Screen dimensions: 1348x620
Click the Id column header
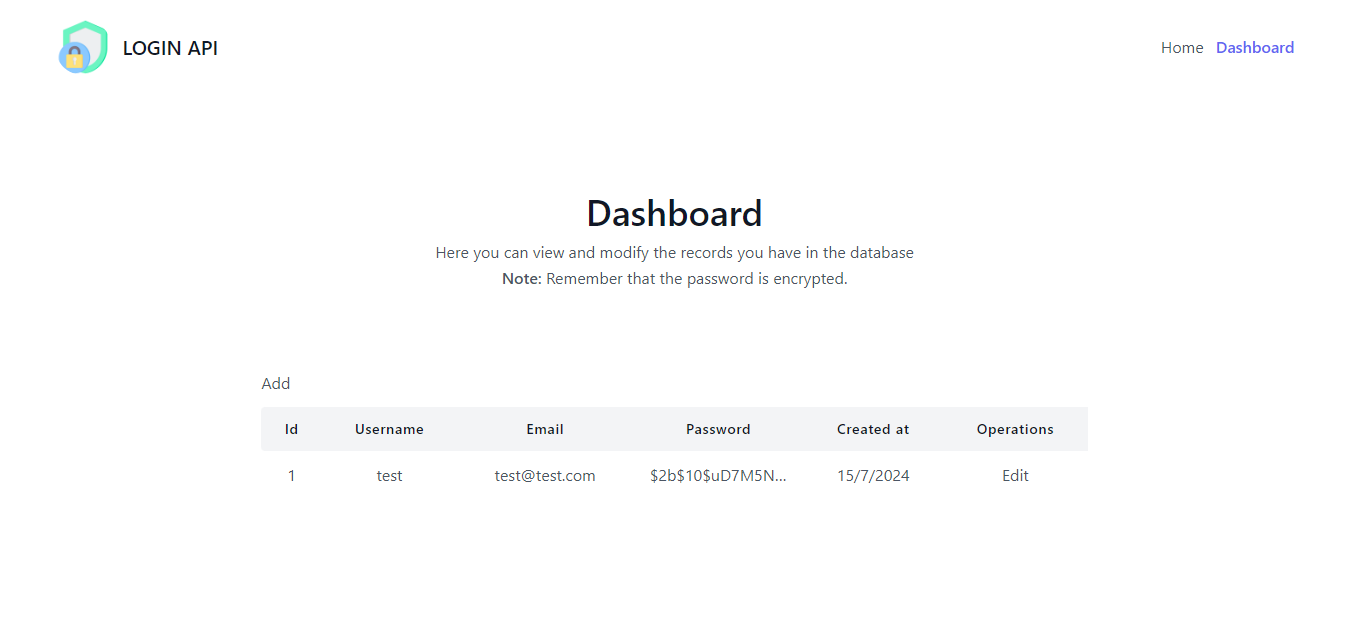click(291, 429)
